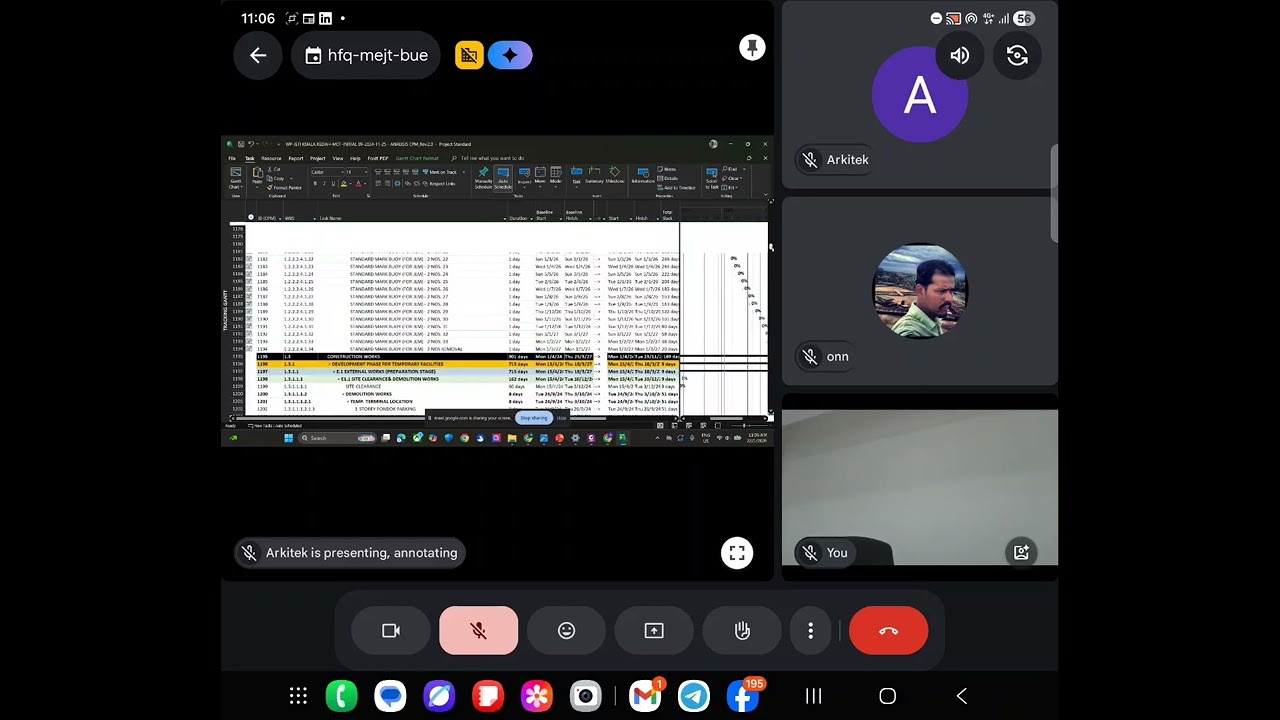The image size is (1280, 720).
Task: Go back using the arrow beside meeting code
Action: pyautogui.click(x=258, y=56)
